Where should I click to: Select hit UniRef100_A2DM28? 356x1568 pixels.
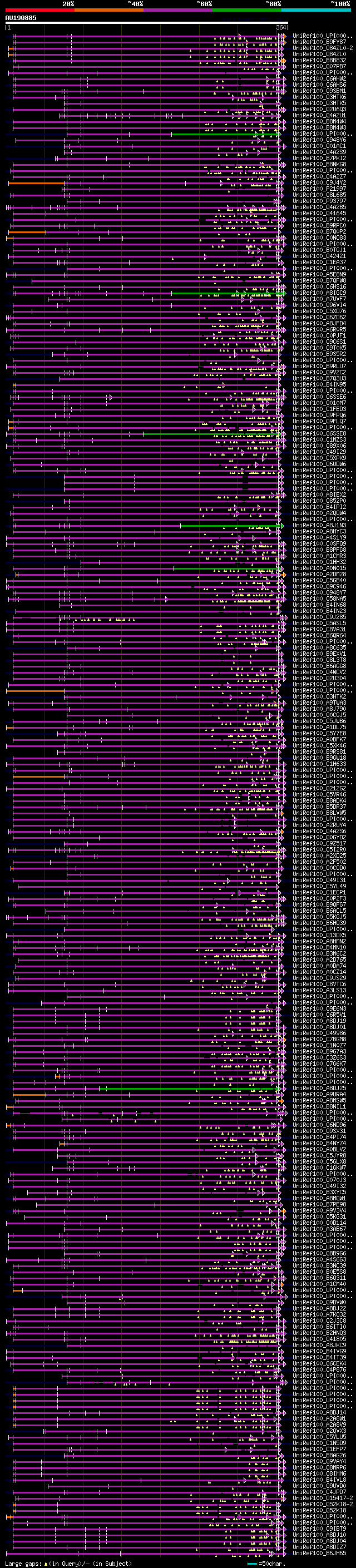319,575
